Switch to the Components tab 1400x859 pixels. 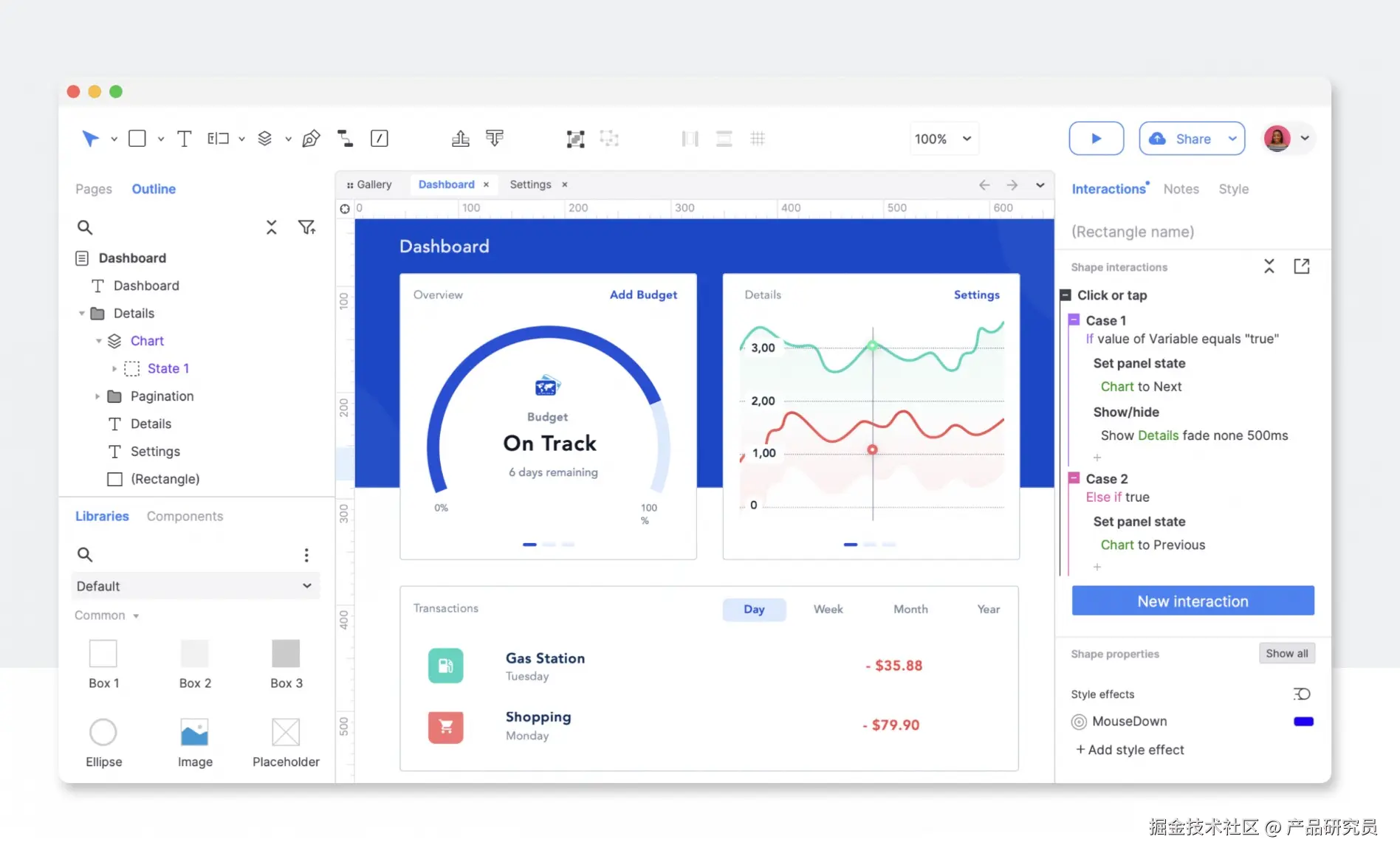coord(185,516)
